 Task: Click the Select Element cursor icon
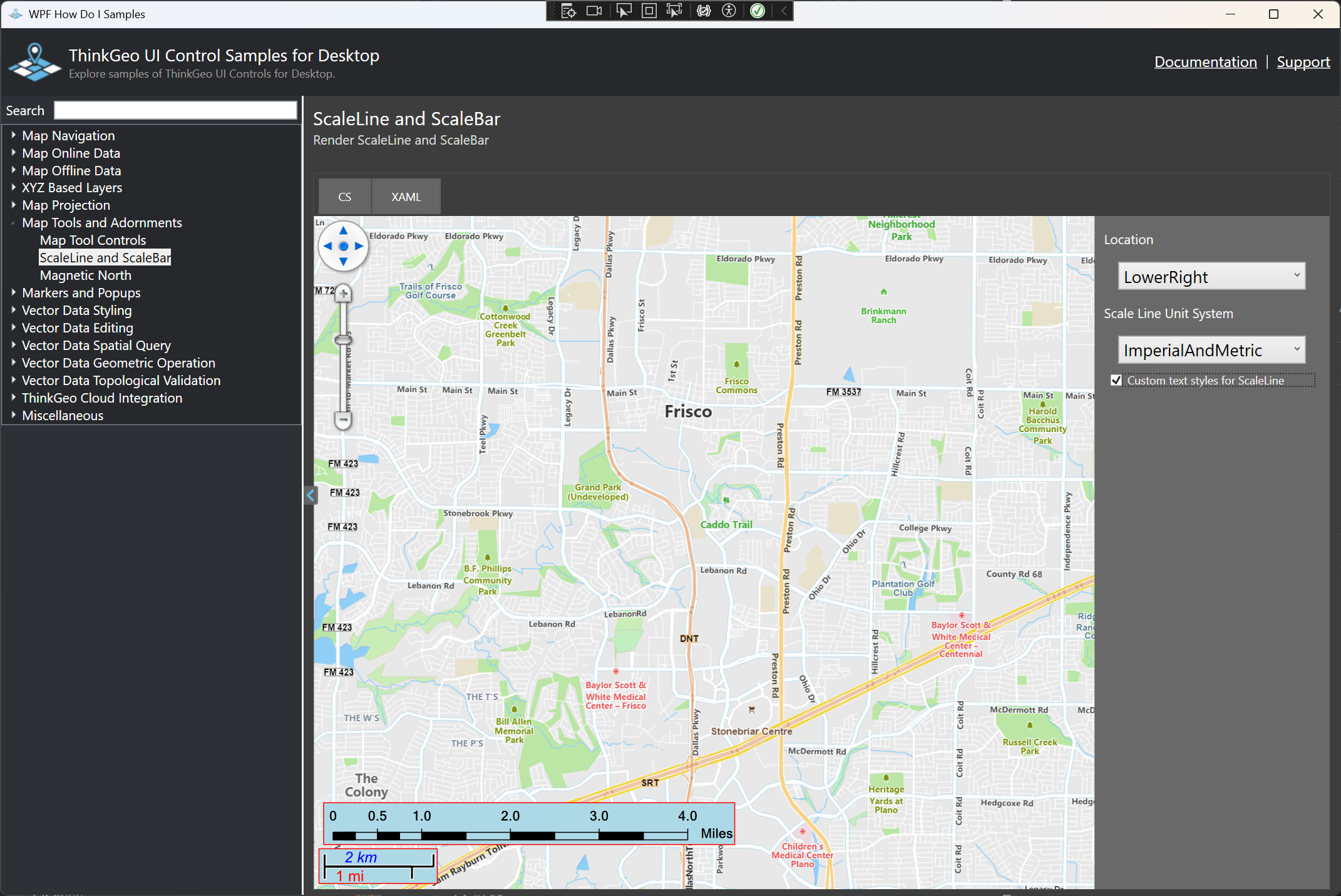(x=624, y=11)
